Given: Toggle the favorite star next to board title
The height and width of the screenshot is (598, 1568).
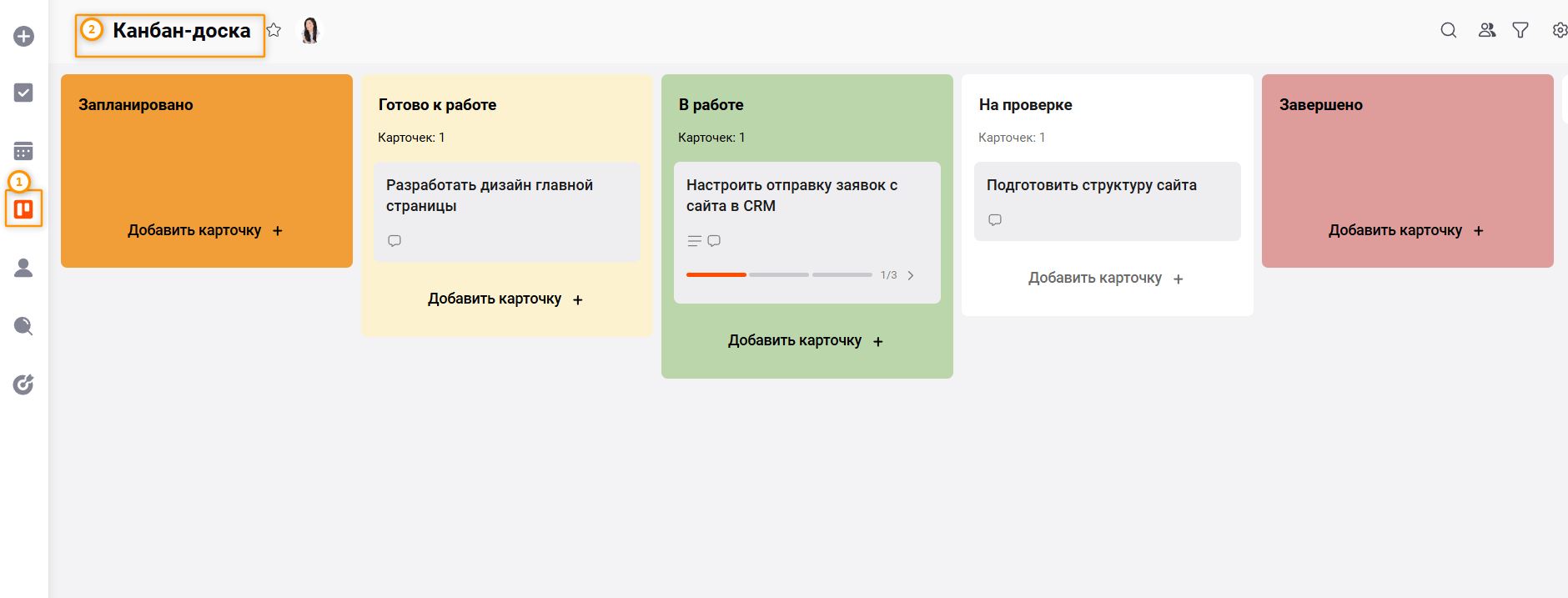Looking at the screenshot, I should pos(274,31).
